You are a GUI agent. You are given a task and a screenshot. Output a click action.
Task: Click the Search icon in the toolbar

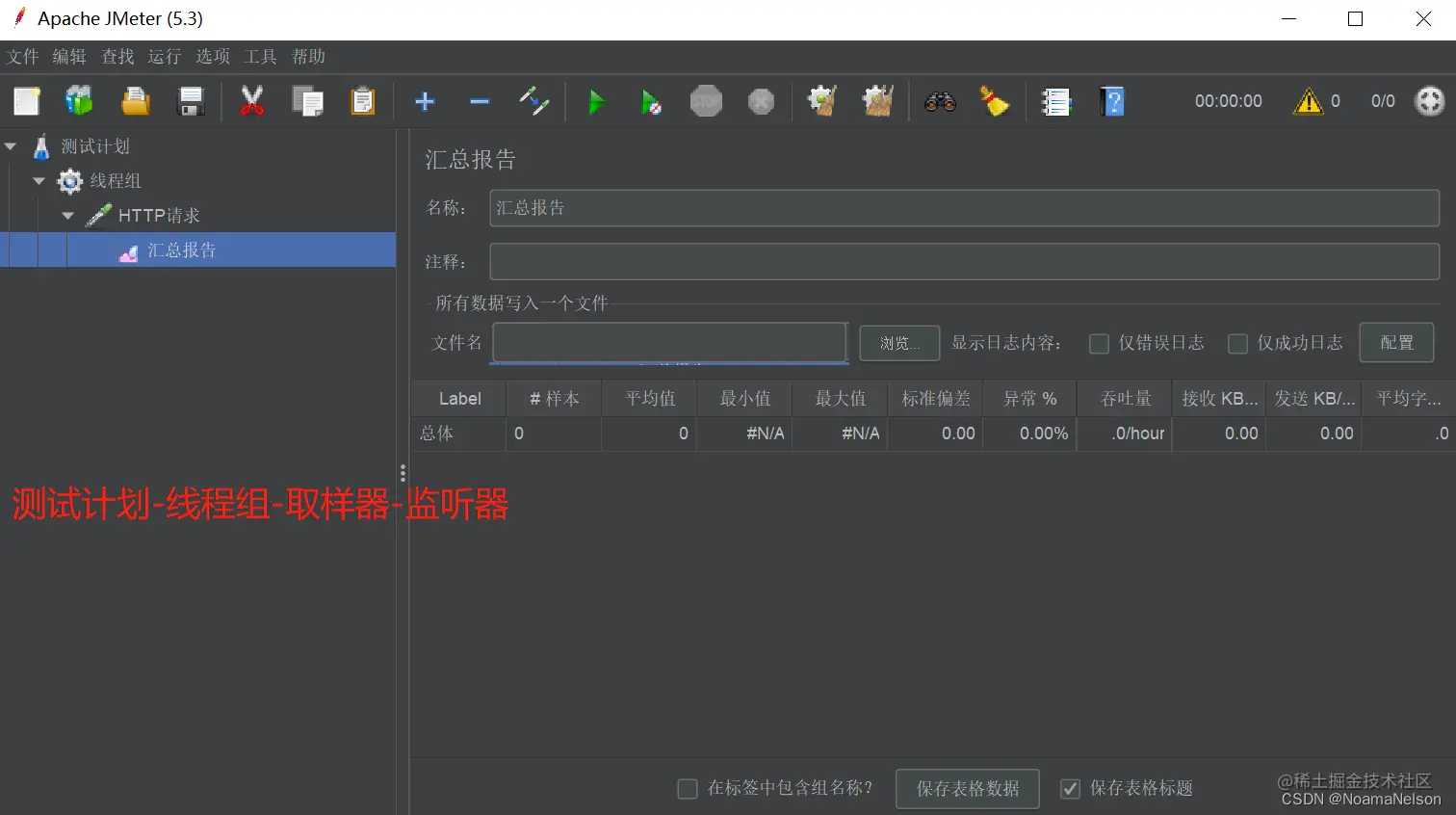(940, 100)
